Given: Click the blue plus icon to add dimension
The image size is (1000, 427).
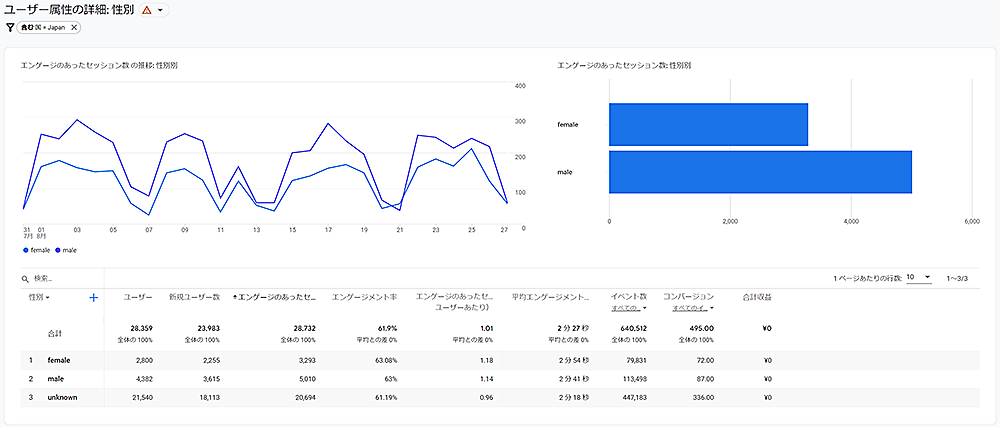Looking at the screenshot, I should point(94,297).
